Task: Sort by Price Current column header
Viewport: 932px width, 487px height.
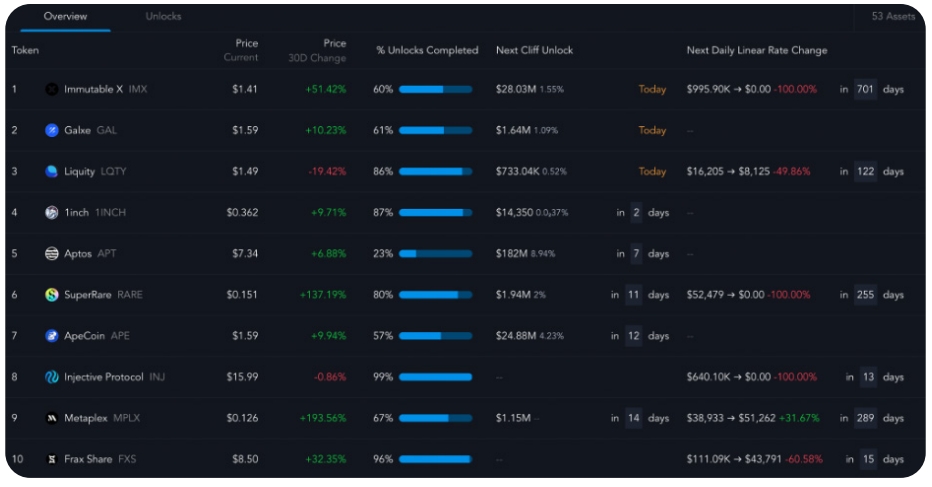Action: click(241, 50)
